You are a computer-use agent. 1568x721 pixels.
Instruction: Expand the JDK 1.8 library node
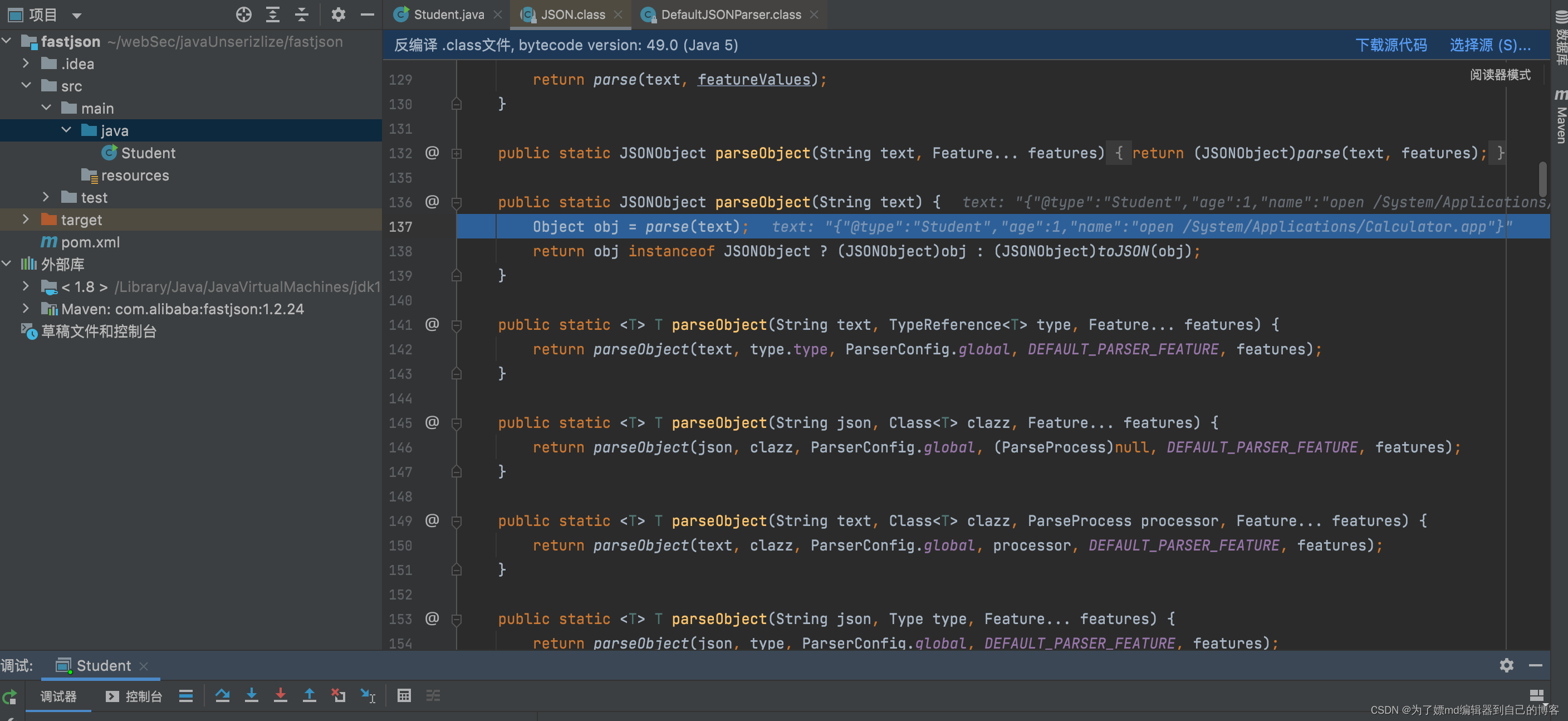(26, 286)
